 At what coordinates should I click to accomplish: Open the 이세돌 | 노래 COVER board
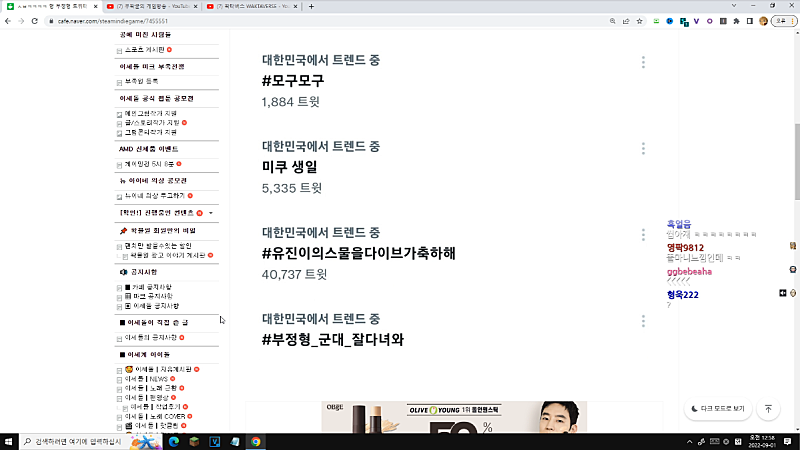[x=155, y=416]
